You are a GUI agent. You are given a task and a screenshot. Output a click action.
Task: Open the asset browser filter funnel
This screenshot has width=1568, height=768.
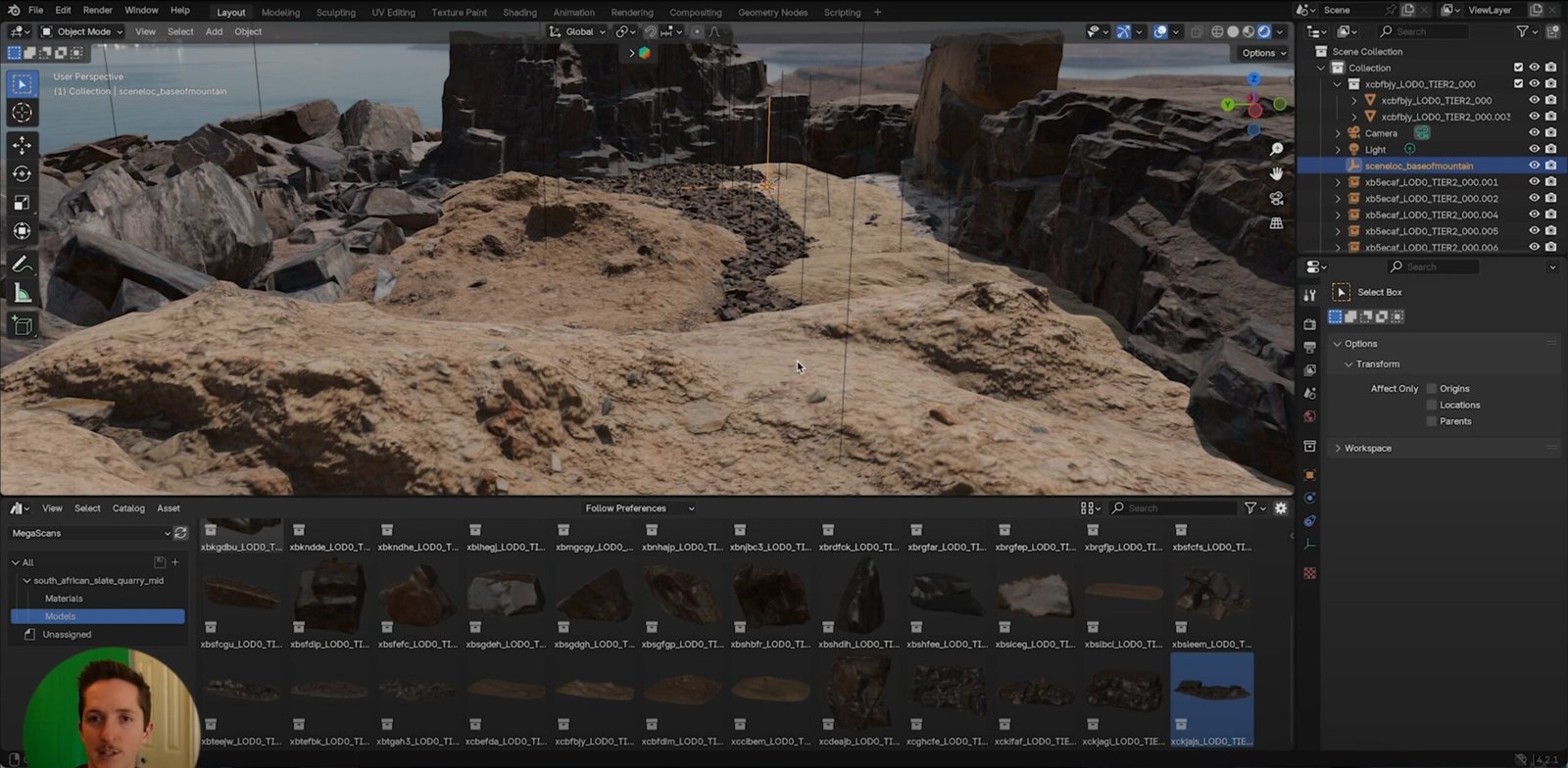[1250, 508]
